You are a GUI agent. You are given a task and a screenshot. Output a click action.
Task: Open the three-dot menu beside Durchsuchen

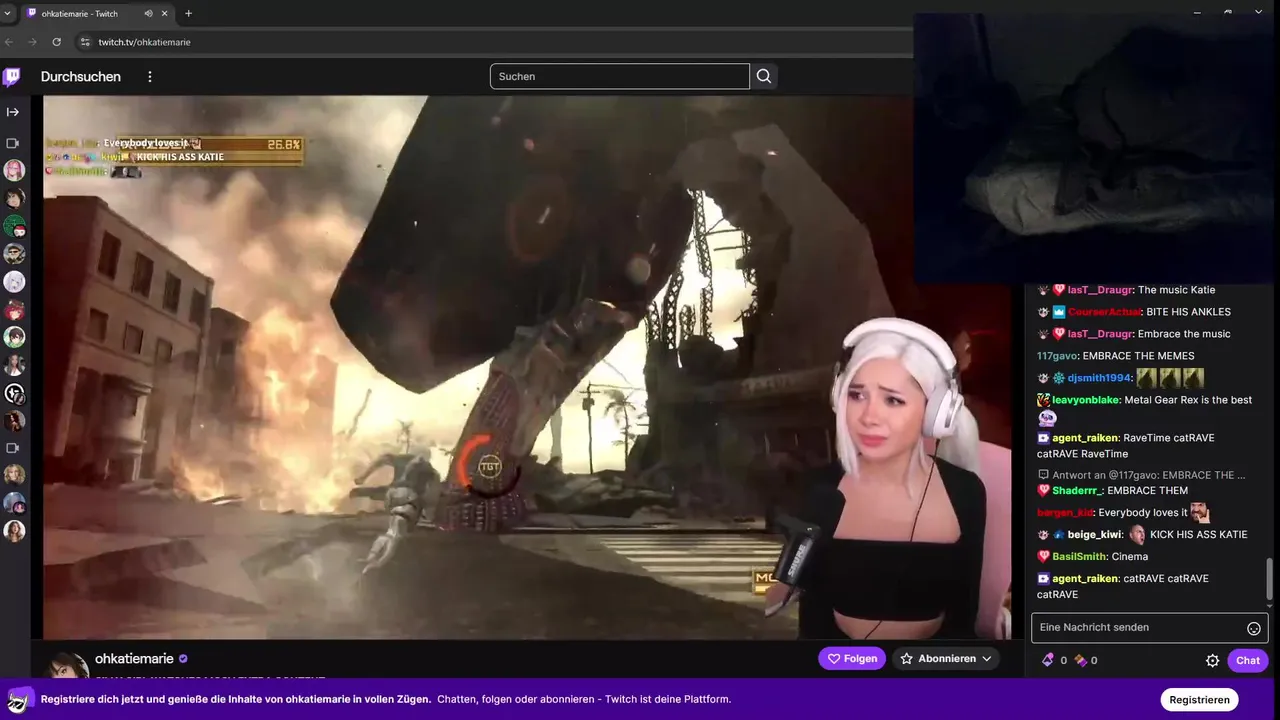[x=150, y=77]
